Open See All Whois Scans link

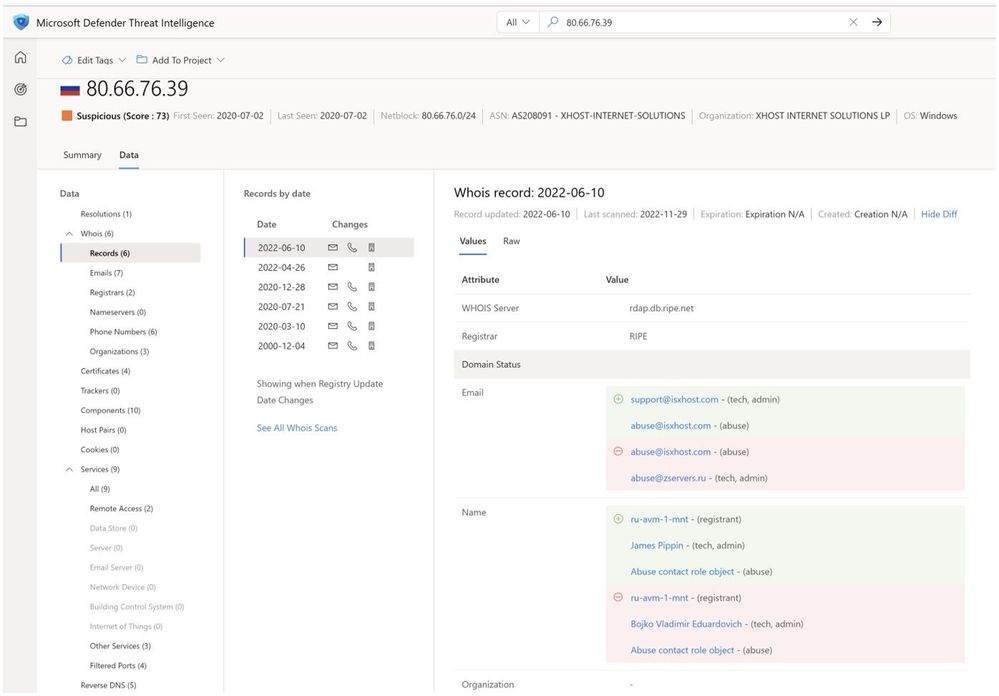pos(297,428)
